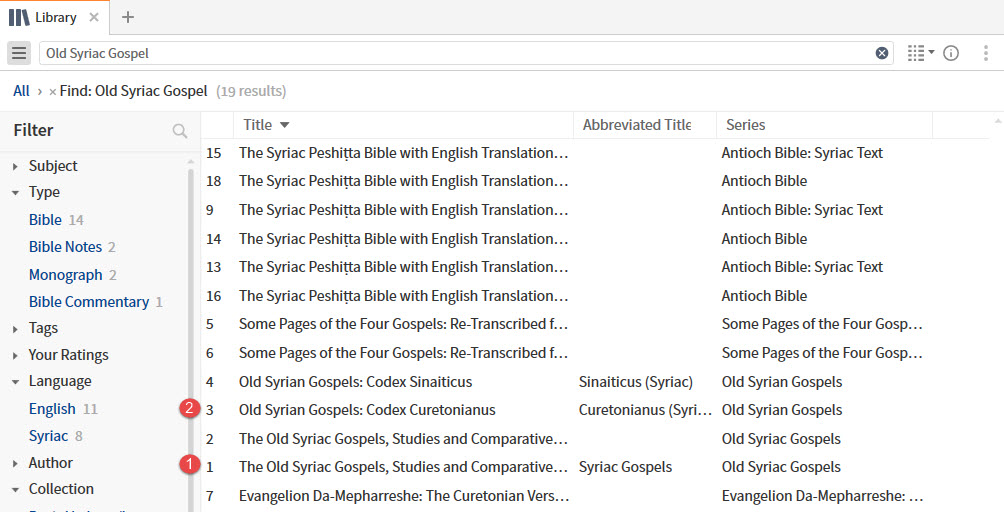Viewport: 1004px width, 512px height.
Task: Click the Curetonianus abbreviated title cell
Action: pyautogui.click(x=645, y=410)
